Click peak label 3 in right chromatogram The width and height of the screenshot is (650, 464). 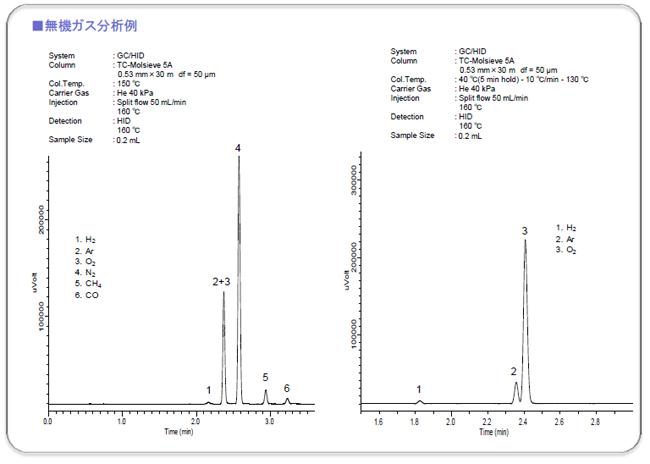(524, 231)
